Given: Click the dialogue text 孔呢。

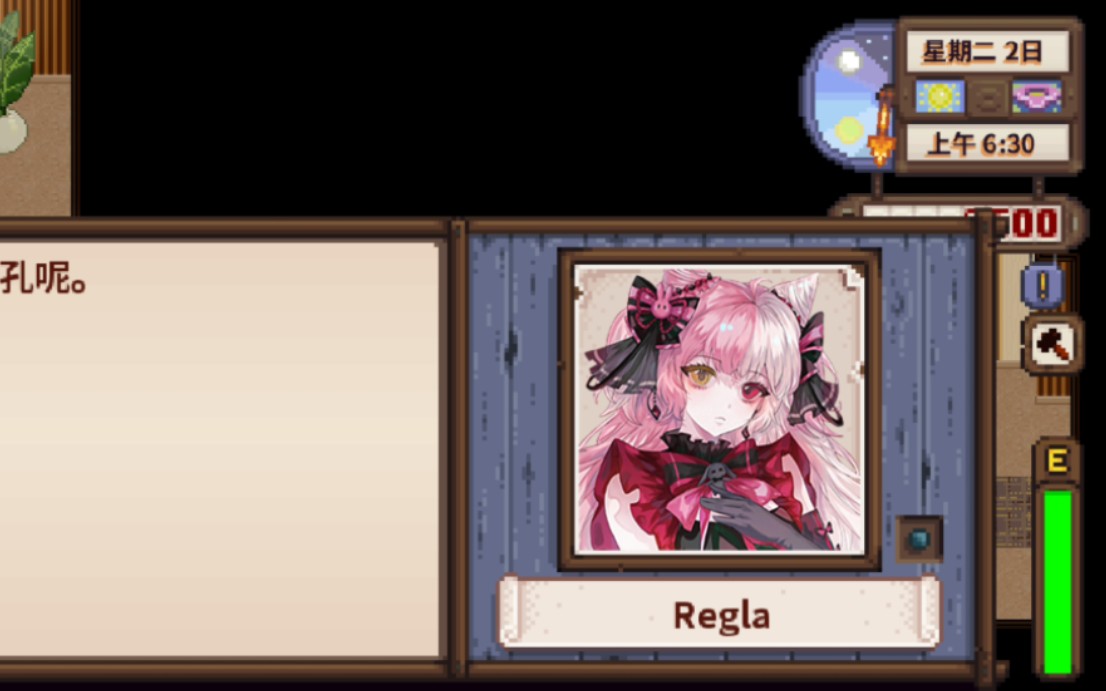Looking at the screenshot, I should 42,278.
